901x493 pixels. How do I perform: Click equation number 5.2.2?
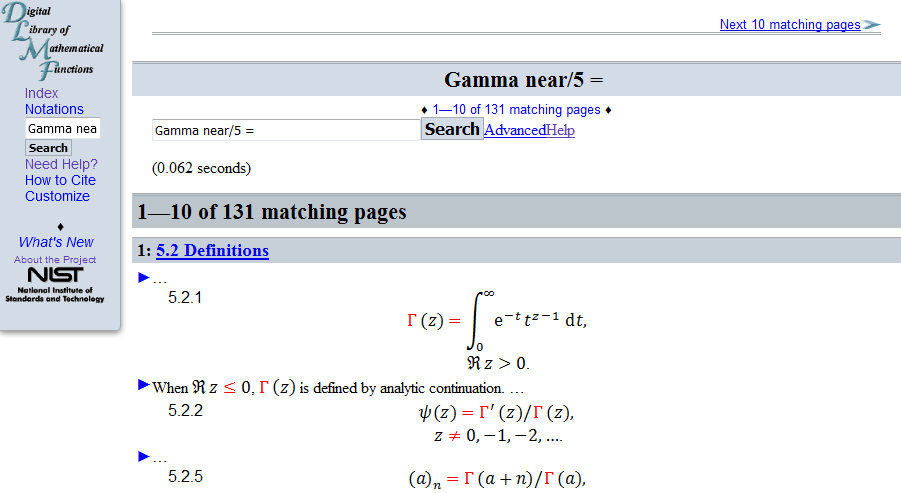[185, 410]
